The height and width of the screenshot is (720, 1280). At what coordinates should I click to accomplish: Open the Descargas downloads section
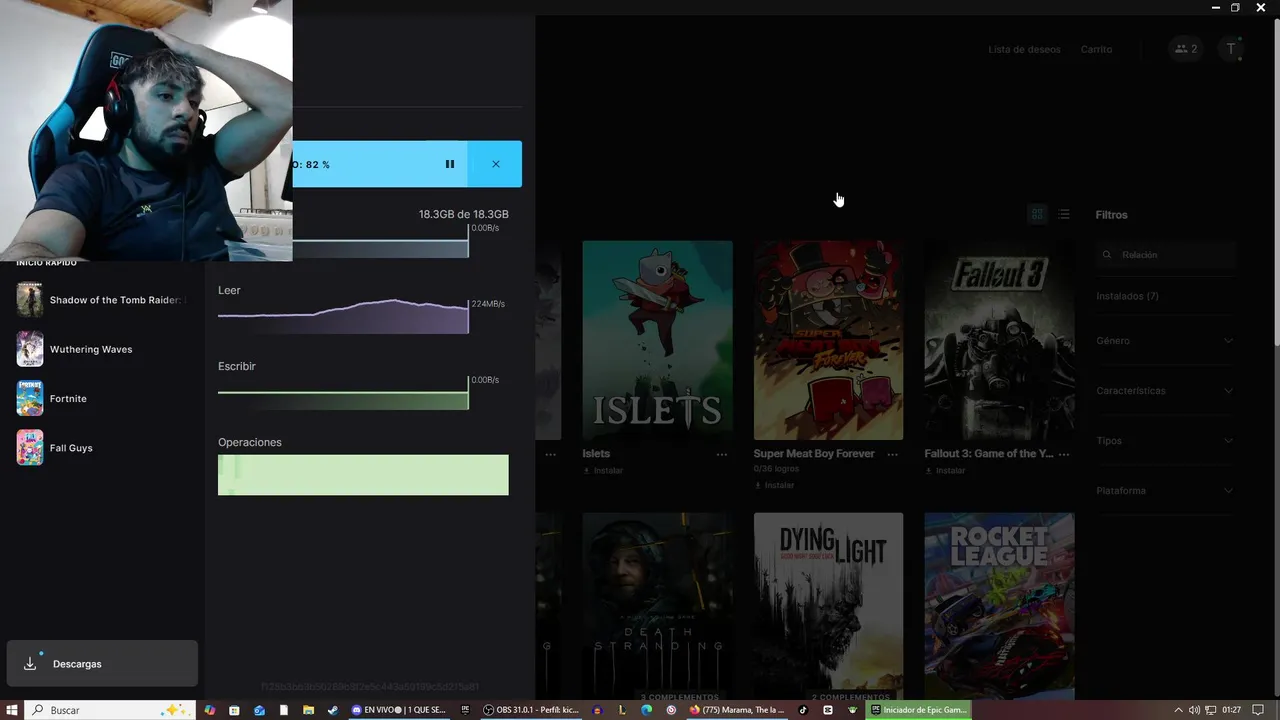pyautogui.click(x=102, y=664)
